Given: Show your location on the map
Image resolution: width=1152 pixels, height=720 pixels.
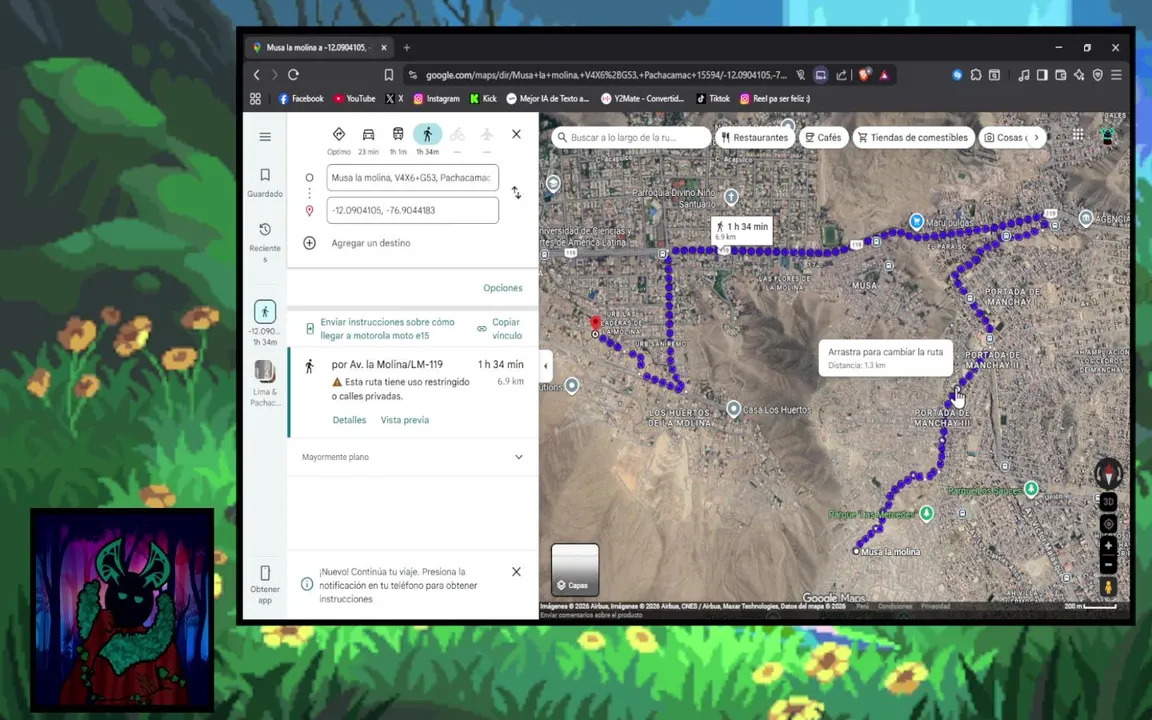Looking at the screenshot, I should pos(1109,524).
